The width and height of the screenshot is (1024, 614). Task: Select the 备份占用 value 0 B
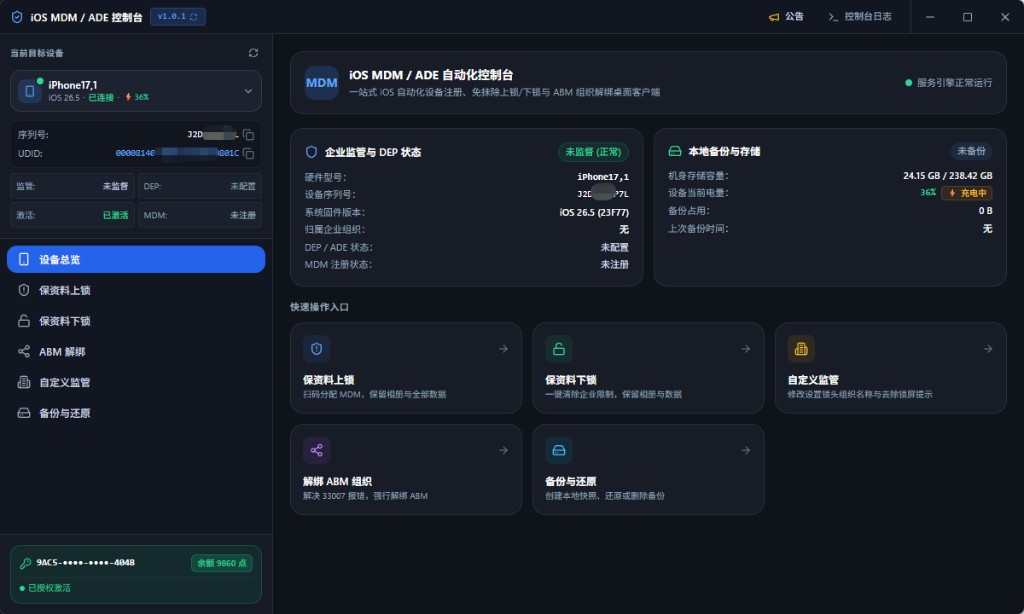tap(985, 210)
